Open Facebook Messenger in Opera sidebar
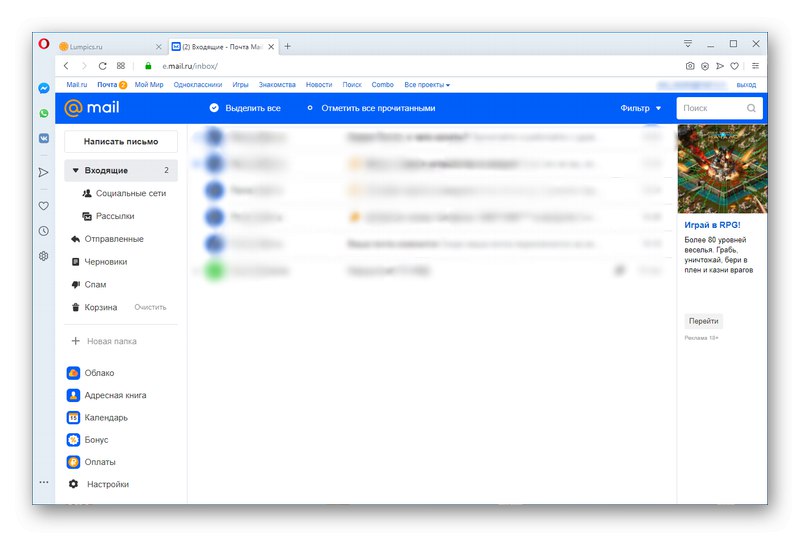The image size is (800, 537). (44, 88)
